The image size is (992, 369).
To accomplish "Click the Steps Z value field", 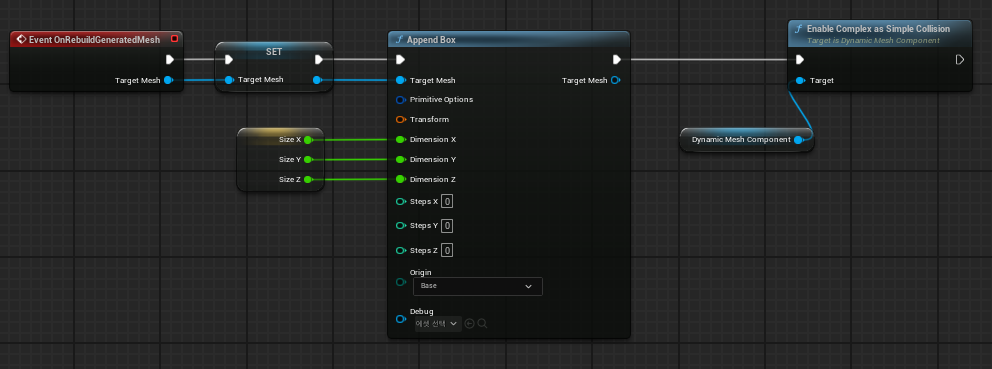I will 447,251.
